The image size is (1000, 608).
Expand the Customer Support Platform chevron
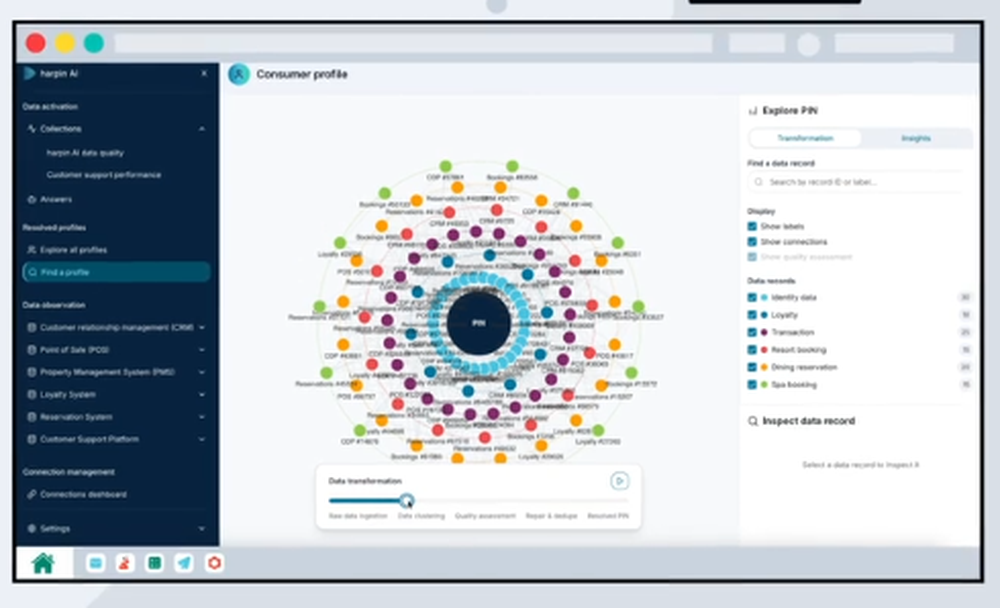(202, 439)
